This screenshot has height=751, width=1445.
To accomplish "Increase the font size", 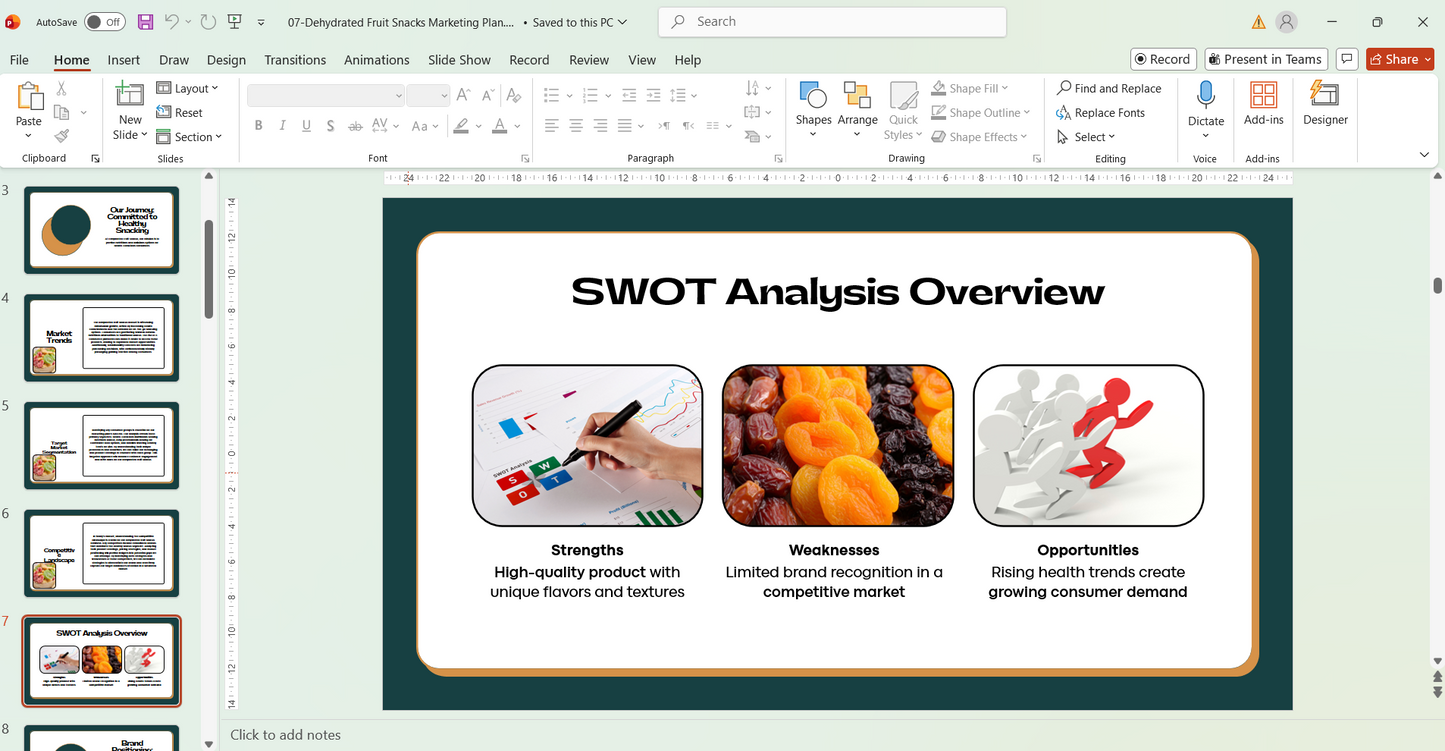I will pyautogui.click(x=463, y=96).
